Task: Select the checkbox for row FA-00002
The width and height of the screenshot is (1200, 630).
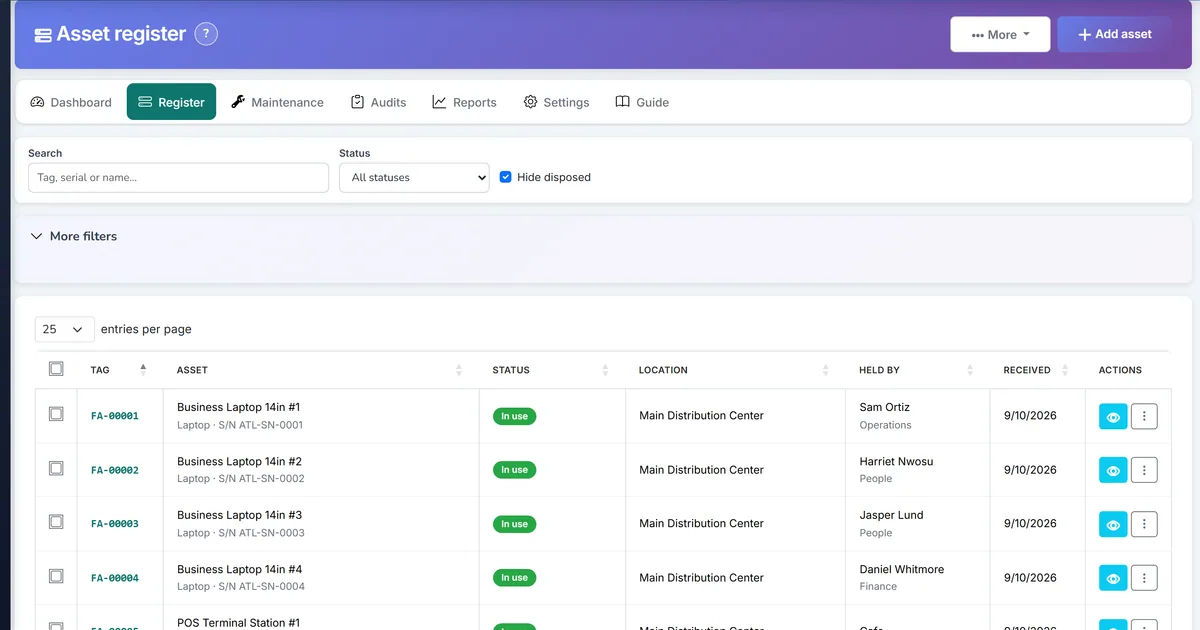Action: pos(56,468)
